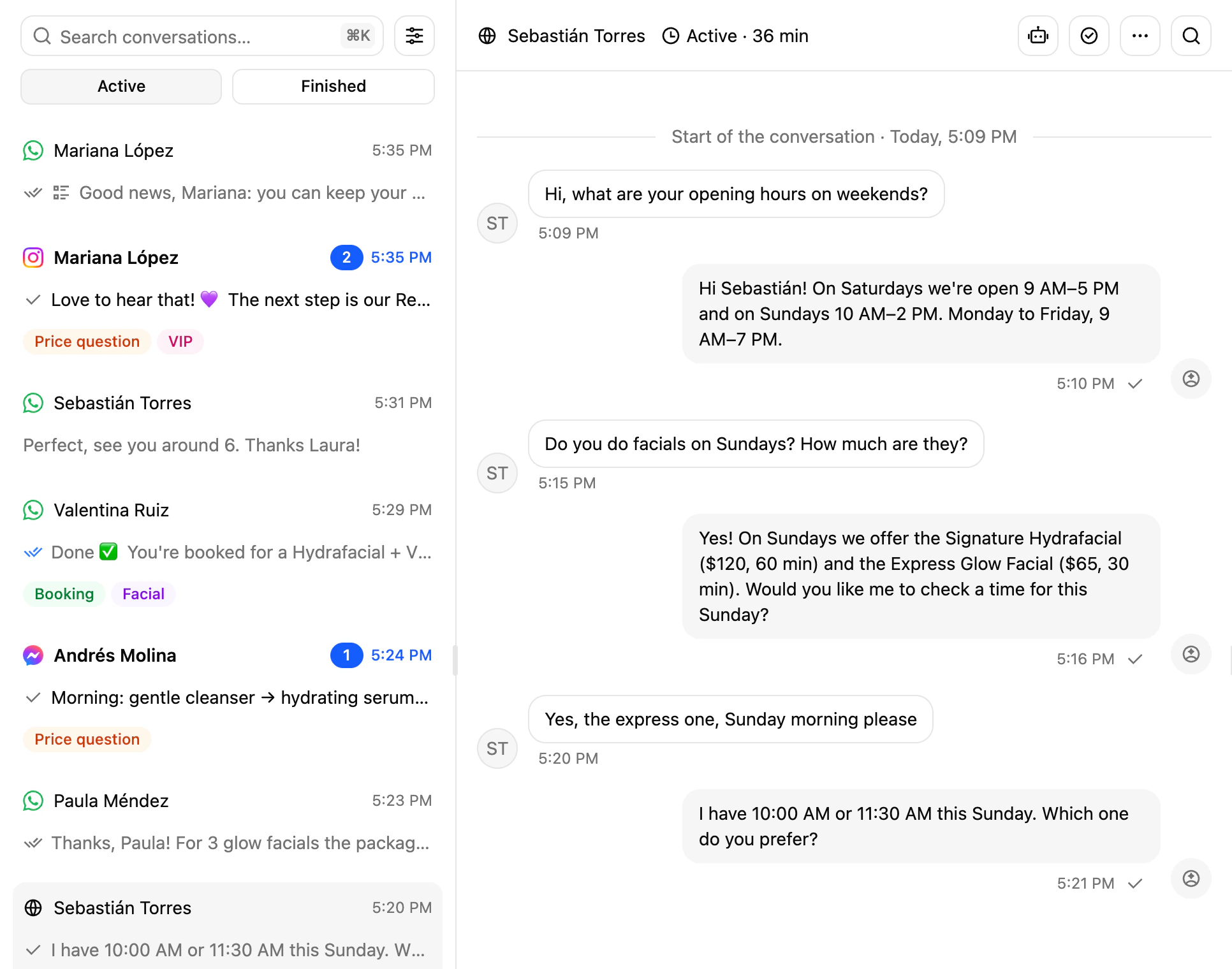
Task: Click the unread badge 1 on Andrés Molina
Action: pyautogui.click(x=346, y=655)
